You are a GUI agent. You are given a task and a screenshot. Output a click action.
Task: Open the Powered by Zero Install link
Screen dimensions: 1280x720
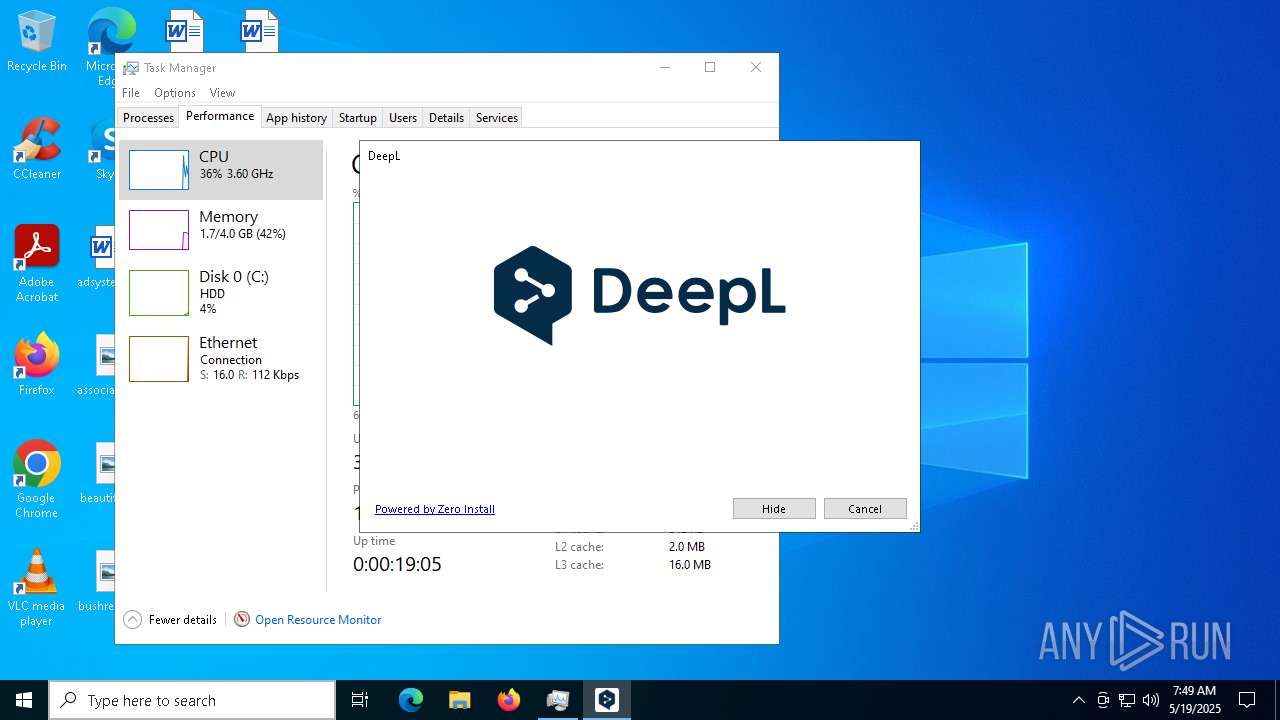435,509
